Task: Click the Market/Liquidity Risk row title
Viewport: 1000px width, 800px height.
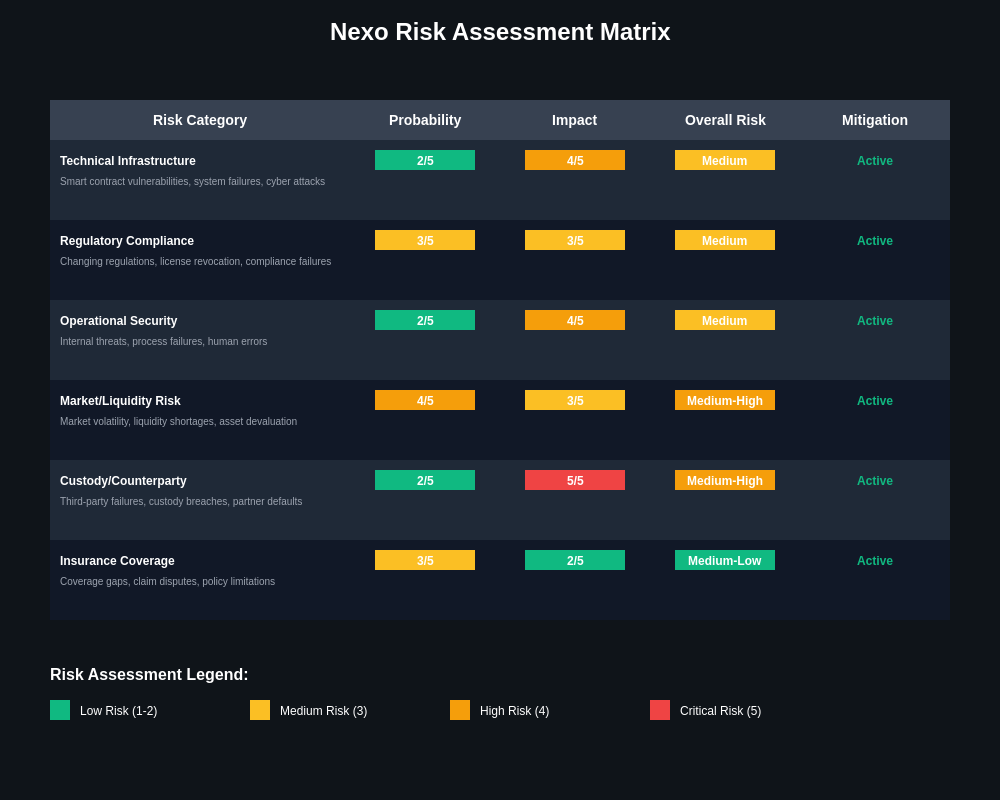Action: click(x=121, y=401)
